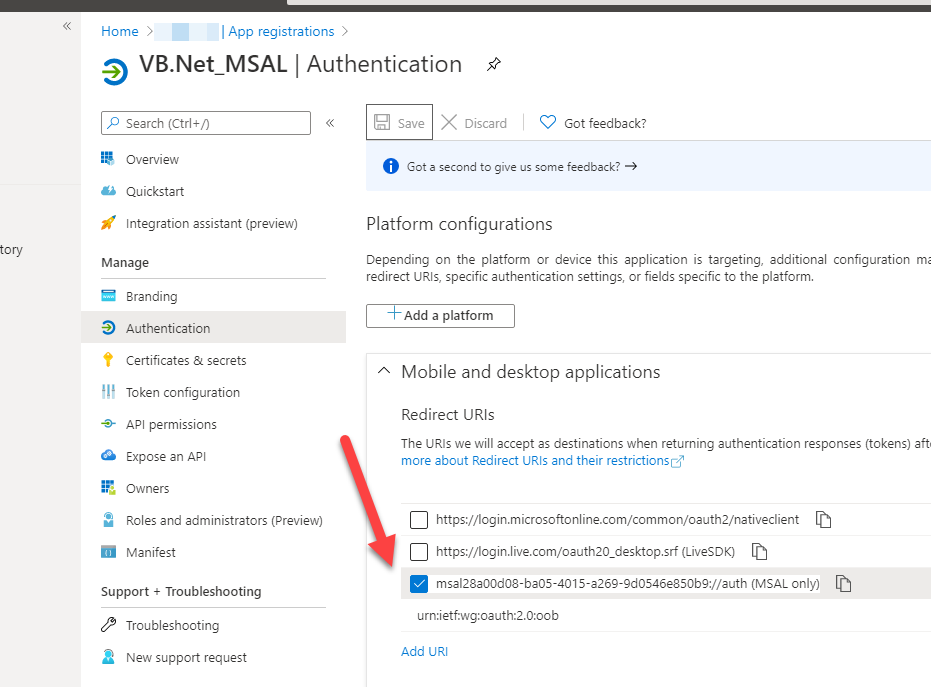
Task: Click the heart icon by Got feedback
Action: tap(547, 122)
